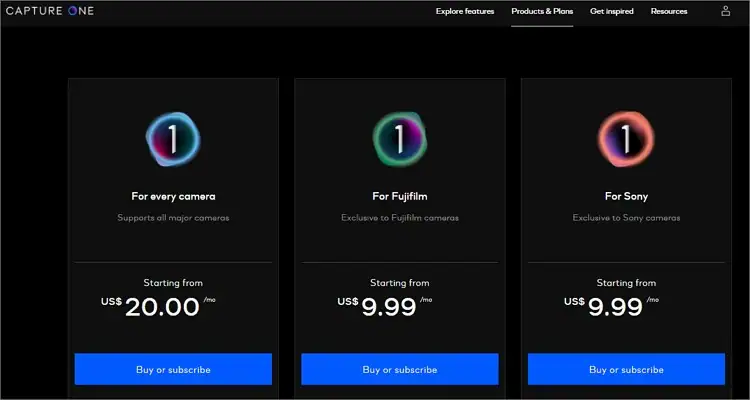Click the 'For Sony' heading
The image size is (750, 400).
[x=626, y=196]
